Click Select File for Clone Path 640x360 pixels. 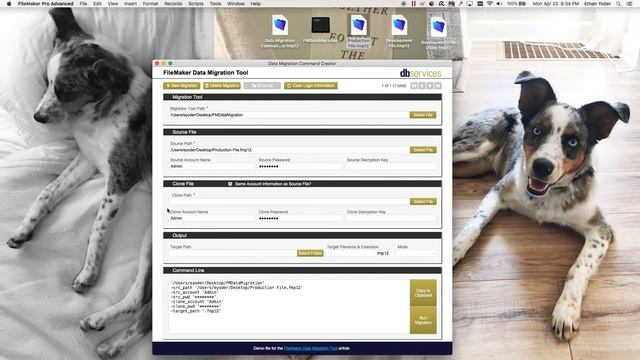pos(423,202)
